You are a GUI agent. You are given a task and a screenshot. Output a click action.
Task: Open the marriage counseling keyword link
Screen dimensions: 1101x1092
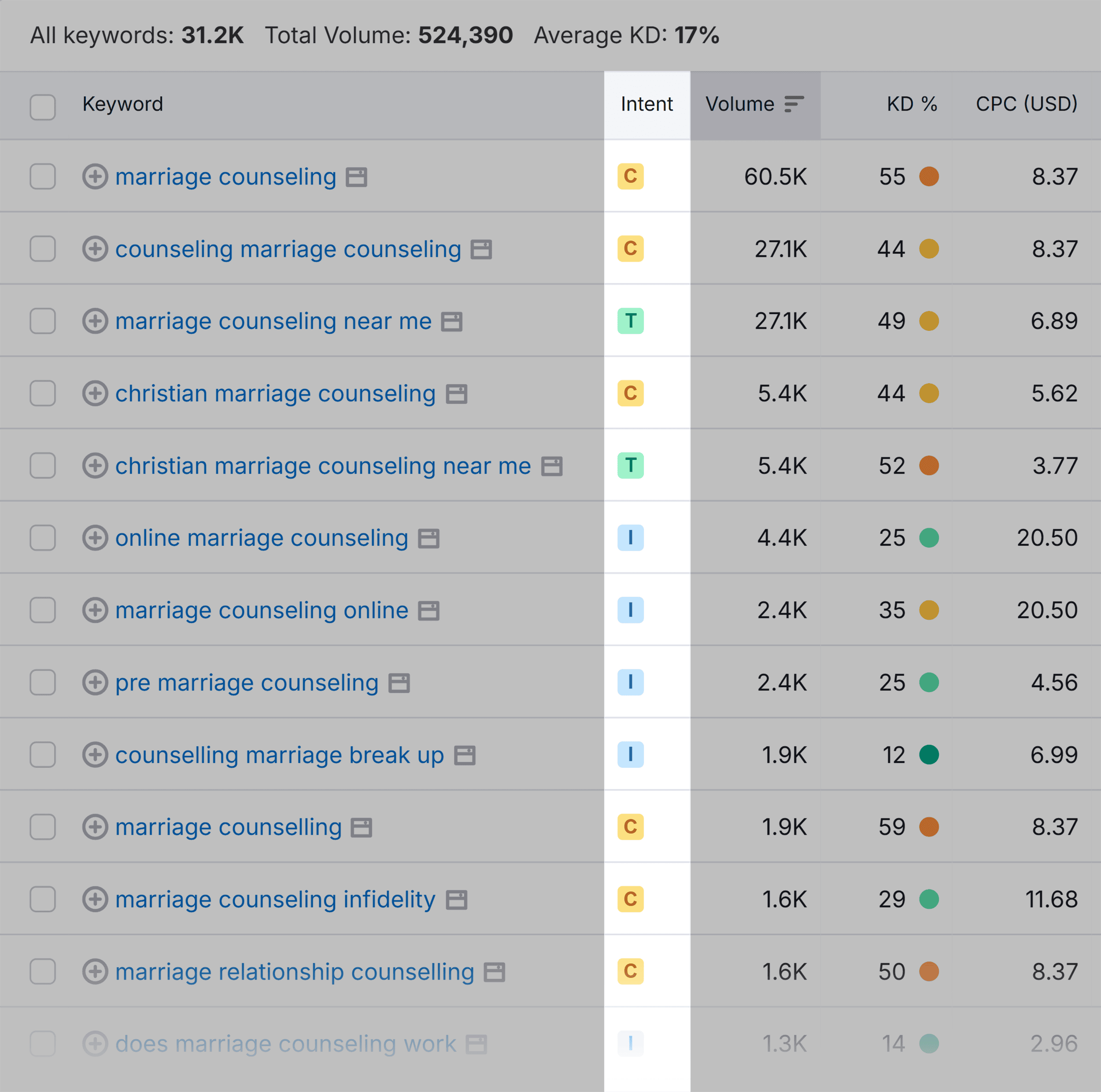[x=225, y=177]
